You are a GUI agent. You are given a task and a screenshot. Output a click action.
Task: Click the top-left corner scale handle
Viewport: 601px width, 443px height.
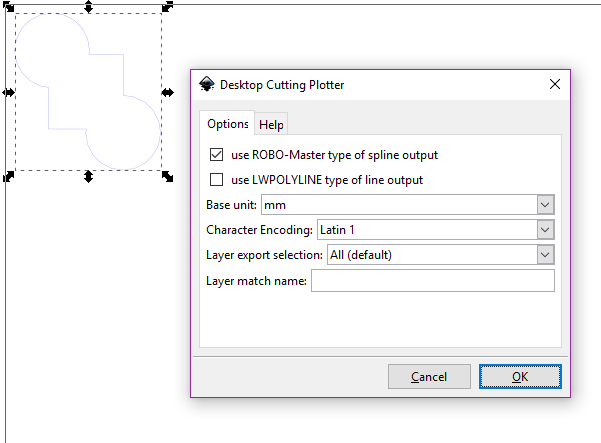9,7
